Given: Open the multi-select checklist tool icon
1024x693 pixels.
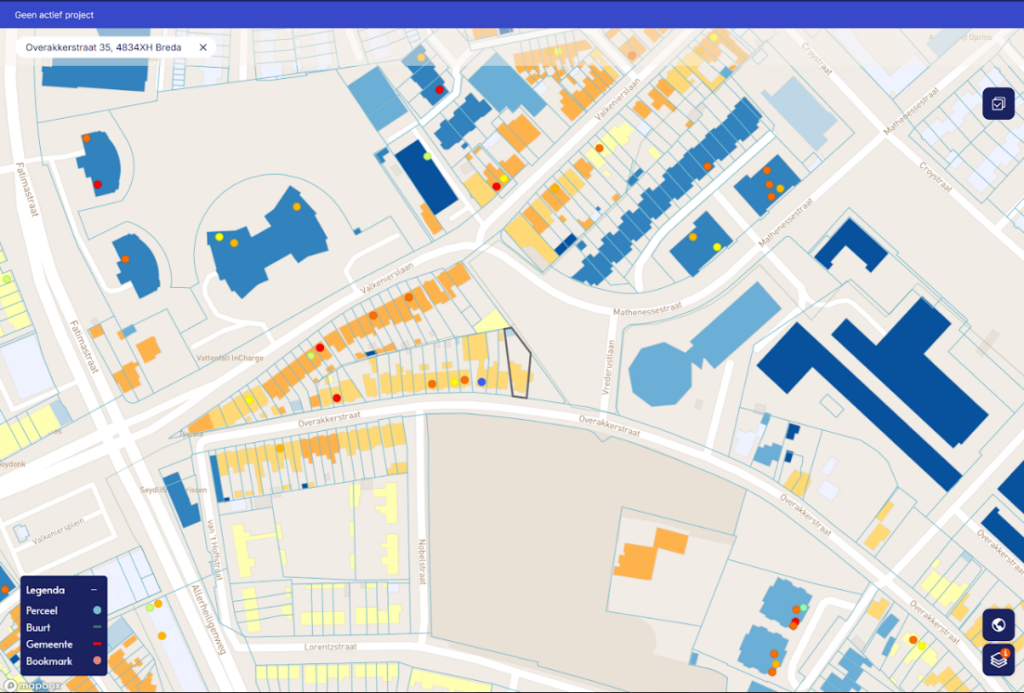Looking at the screenshot, I should (998, 104).
